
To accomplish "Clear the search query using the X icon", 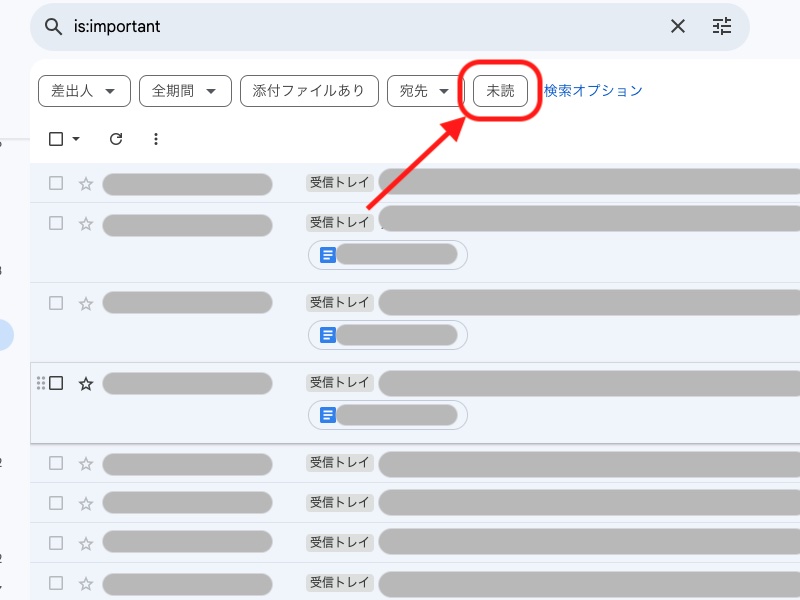I will (678, 26).
